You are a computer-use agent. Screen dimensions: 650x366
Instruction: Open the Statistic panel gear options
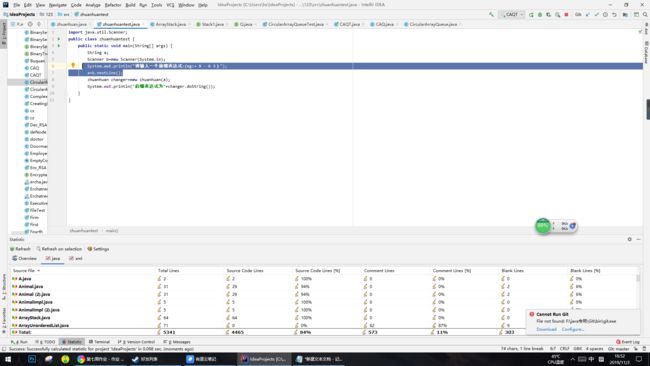tap(629, 239)
